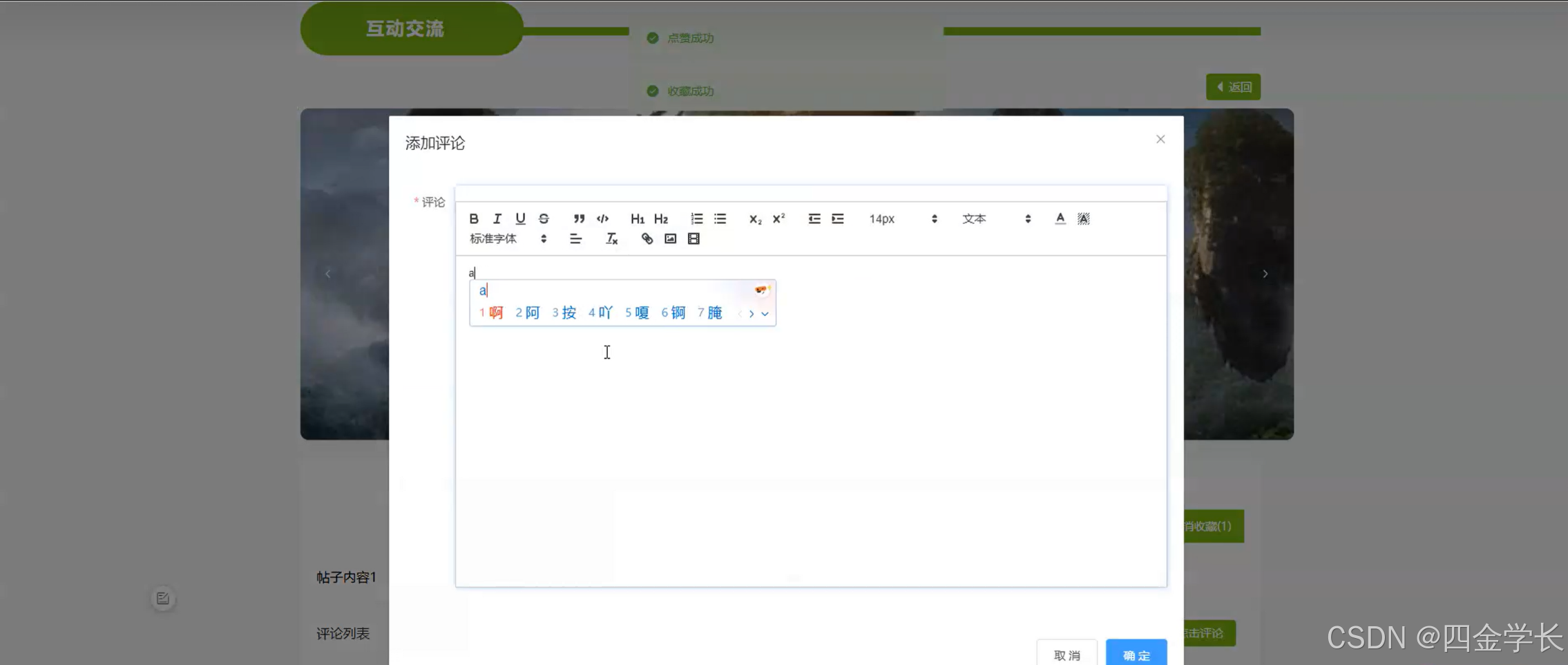The image size is (1568, 665).
Task: Choose IME candidate 6 锕
Action: tap(673, 312)
